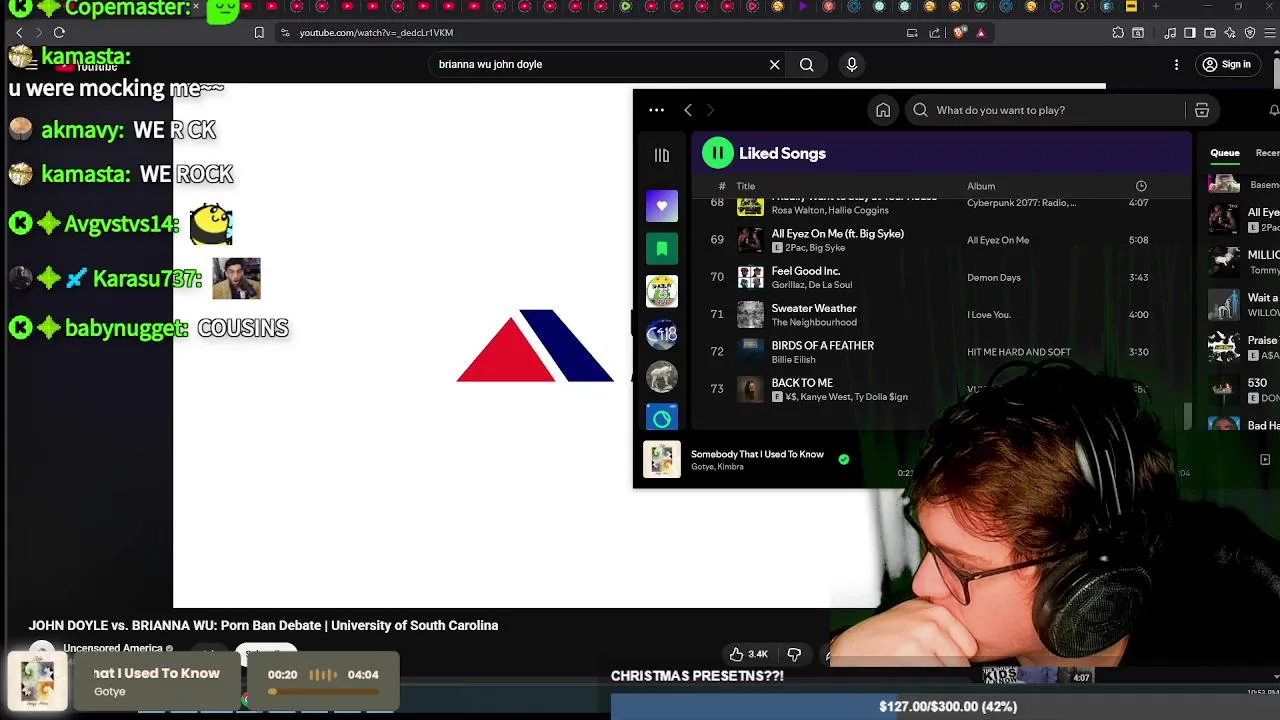Like the YouTube video with 3.4K likes

click(x=749, y=654)
